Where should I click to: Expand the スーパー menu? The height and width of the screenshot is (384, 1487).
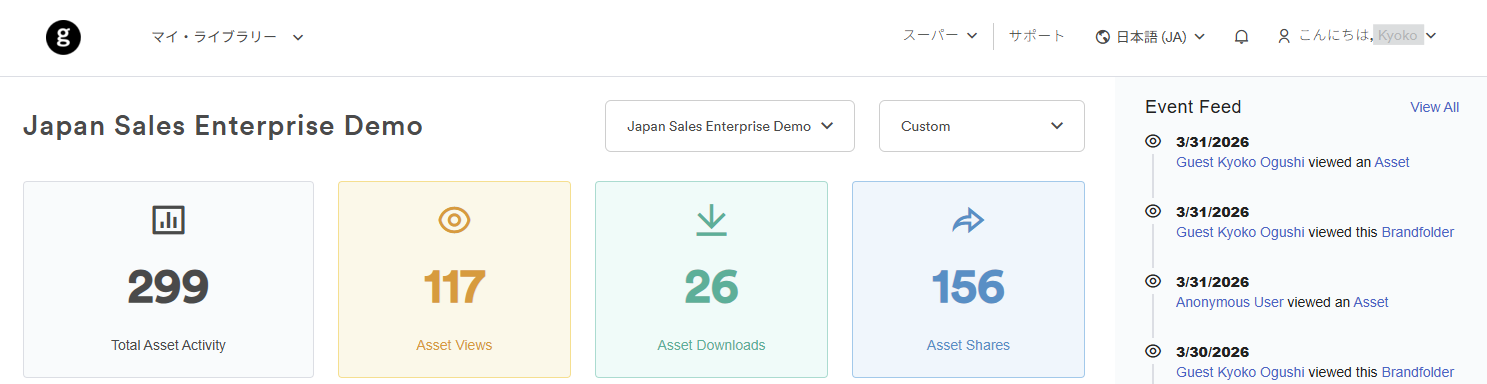[x=940, y=36]
